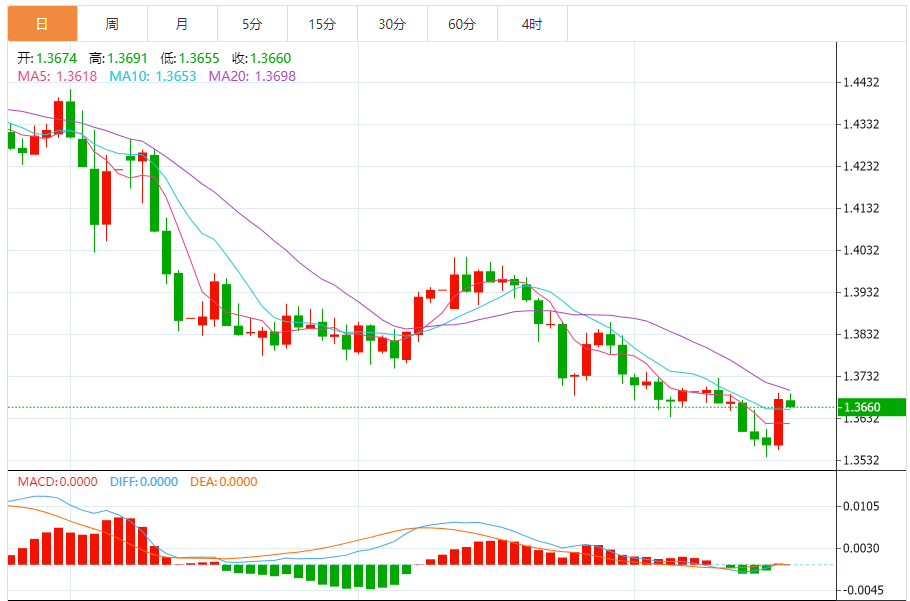Click the latest small green candlestick
The width and height of the screenshot is (910, 601).
click(790, 403)
